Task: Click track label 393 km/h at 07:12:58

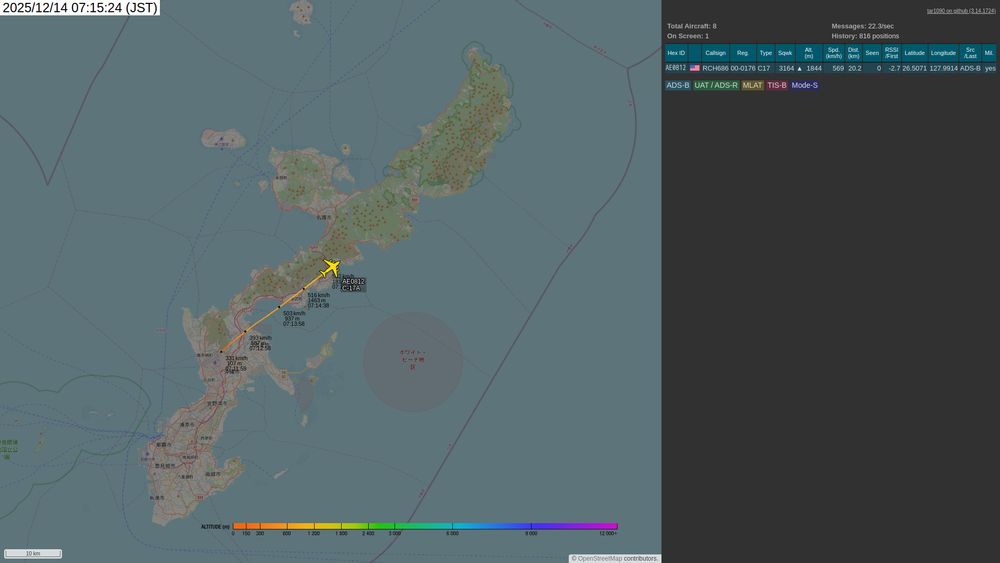Action: [x=260, y=343]
